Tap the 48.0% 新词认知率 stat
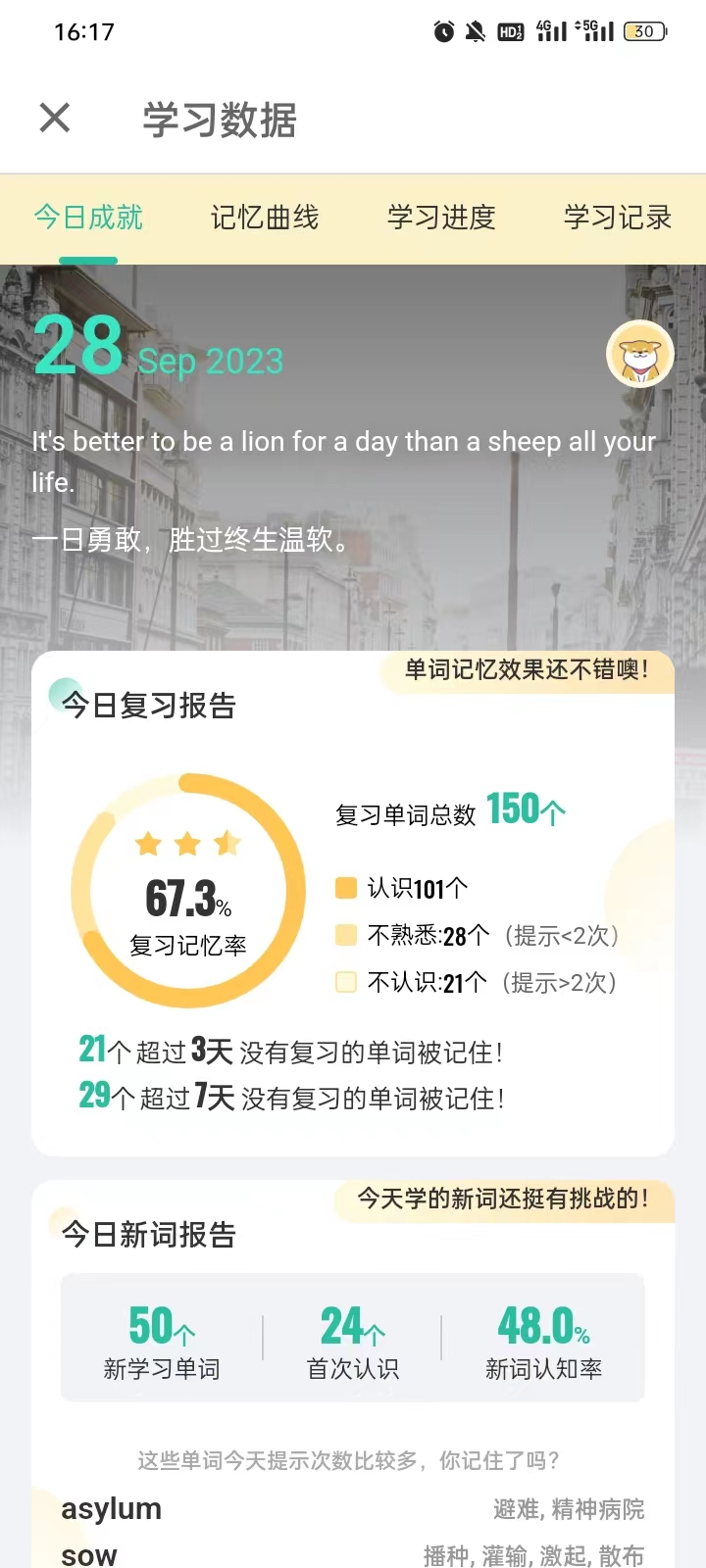Viewport: 706px width, 1568px height. 543,1341
